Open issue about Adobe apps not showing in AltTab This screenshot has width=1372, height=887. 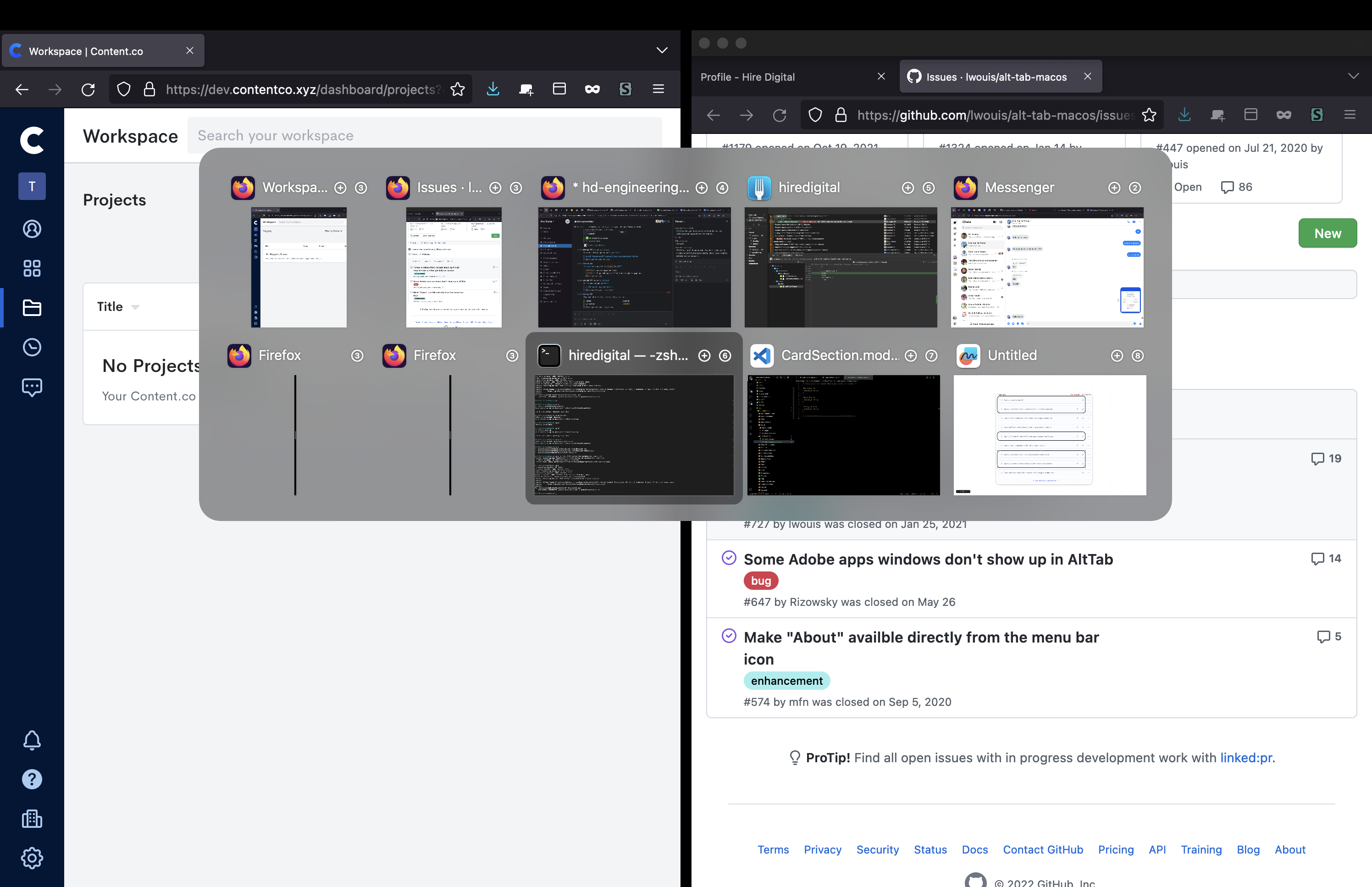[927, 559]
